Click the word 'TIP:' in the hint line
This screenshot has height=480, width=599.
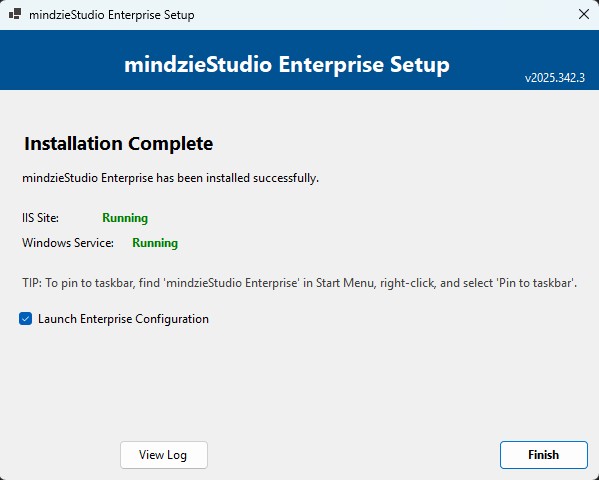click(x=32, y=283)
